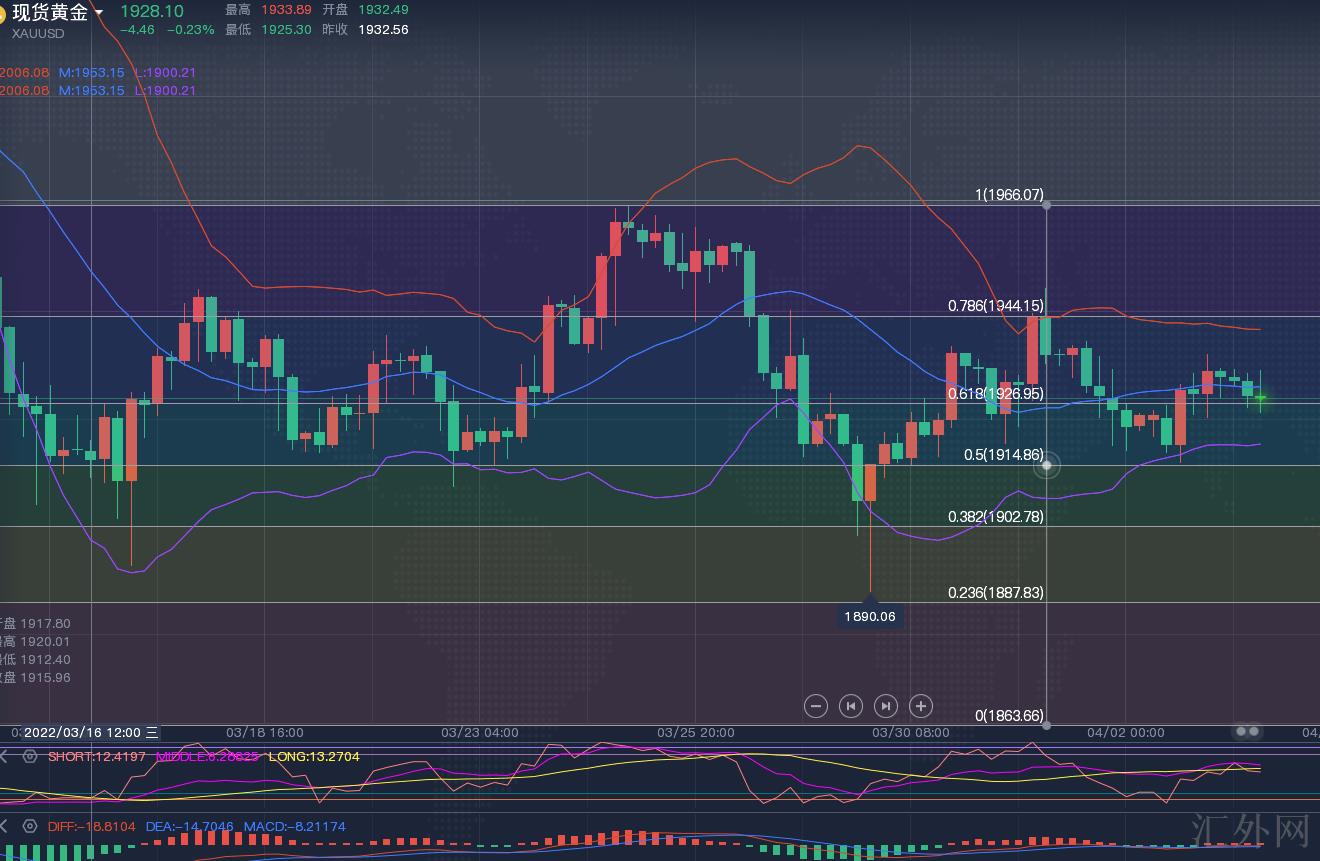
Task: Collapse the MACD indicator panel arrow
Action: click(x=4, y=826)
